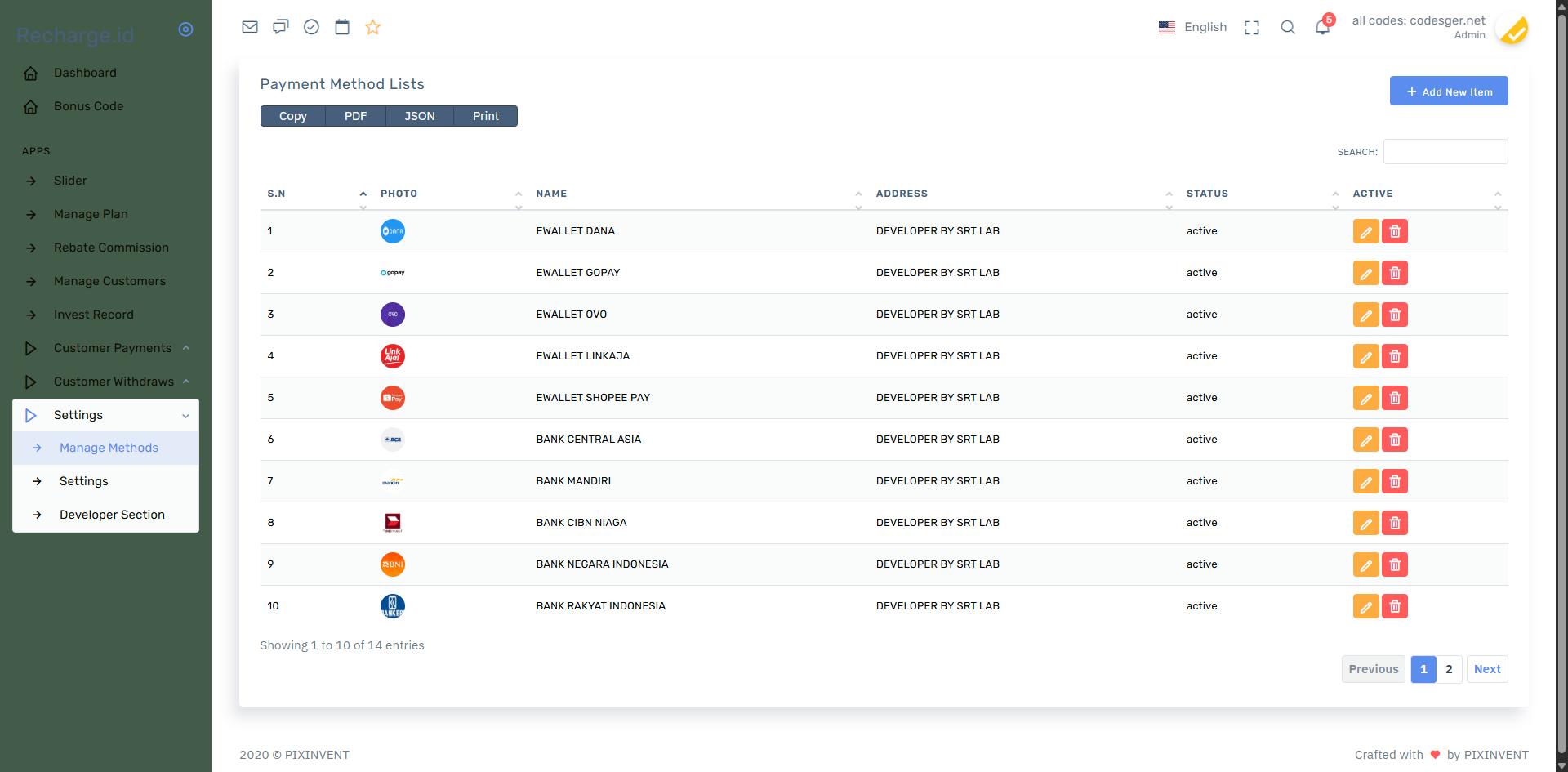The width and height of the screenshot is (1568, 772).
Task: Open Manage Plan page
Action: (x=106, y=214)
